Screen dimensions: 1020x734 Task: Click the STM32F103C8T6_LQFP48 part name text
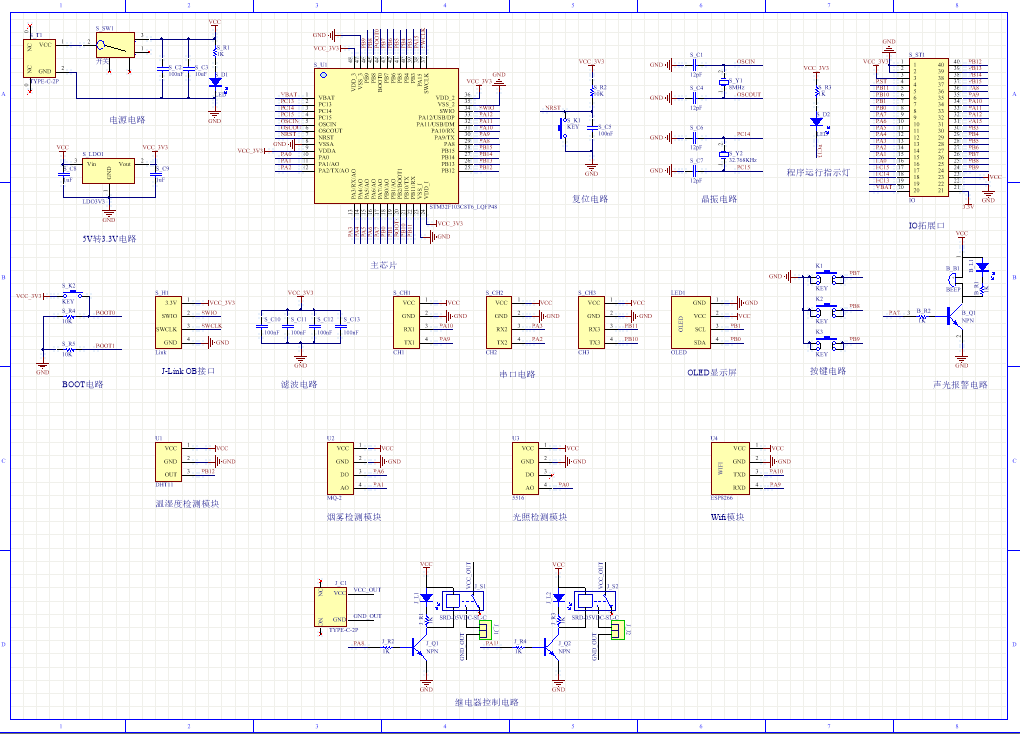pos(463,207)
